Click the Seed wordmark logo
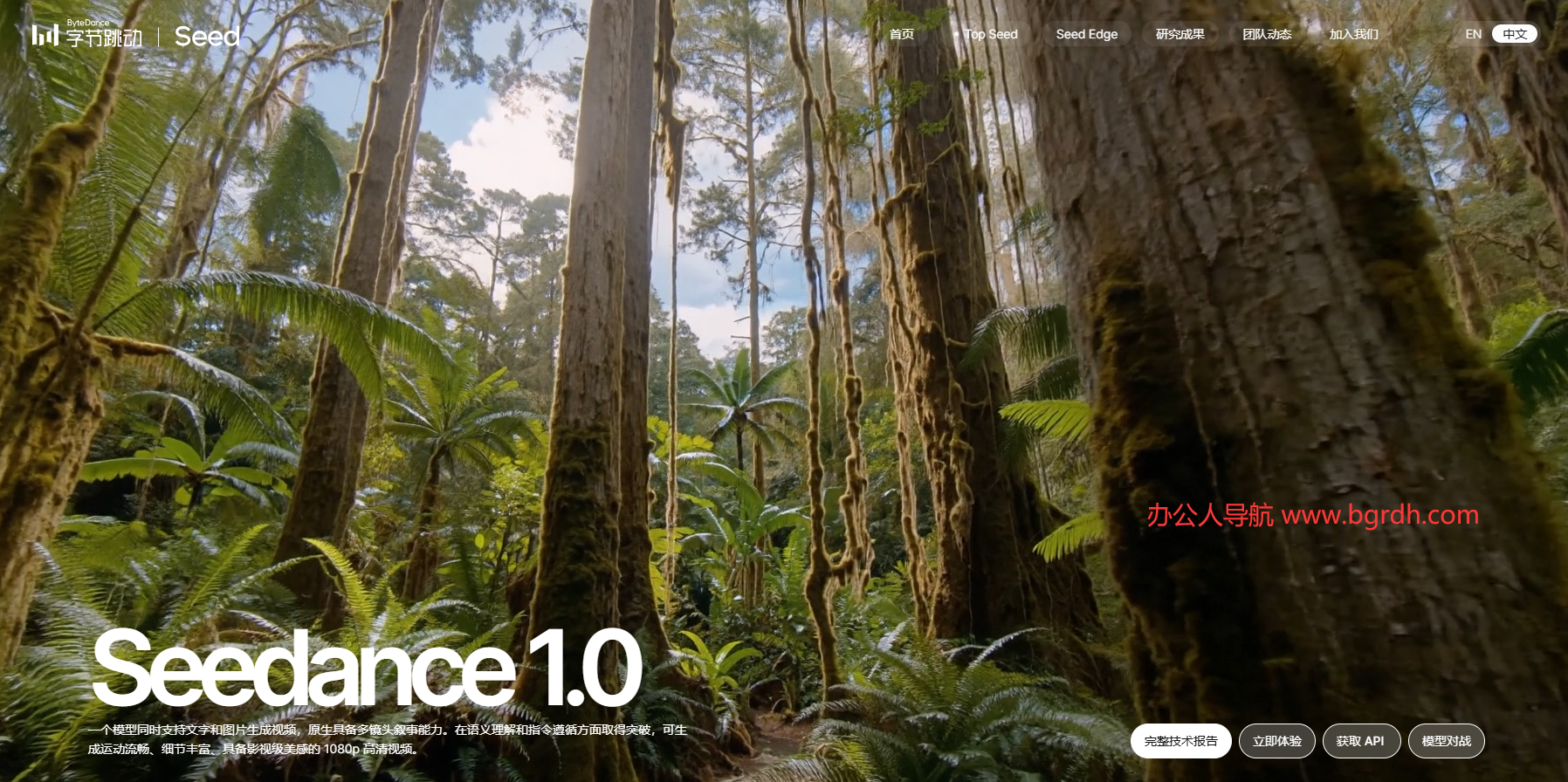This screenshot has height=782, width=1568. coord(207,37)
